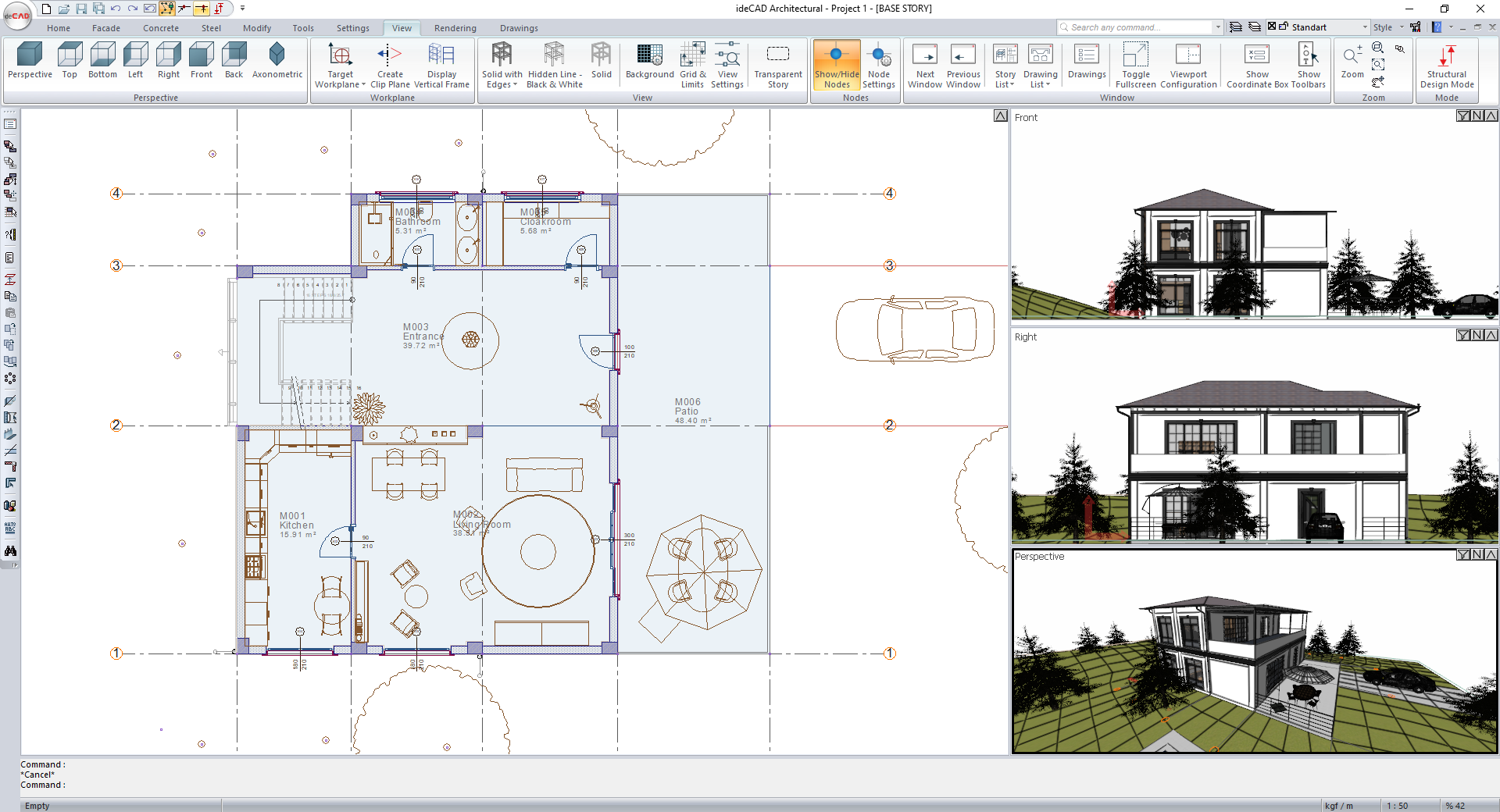Viewport: 1500px width, 812px height.
Task: Open the Standart layer combo box
Action: 1329,27
